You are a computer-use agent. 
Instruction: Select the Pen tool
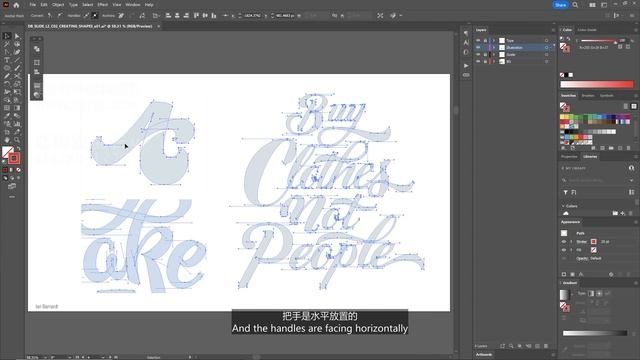[7, 52]
